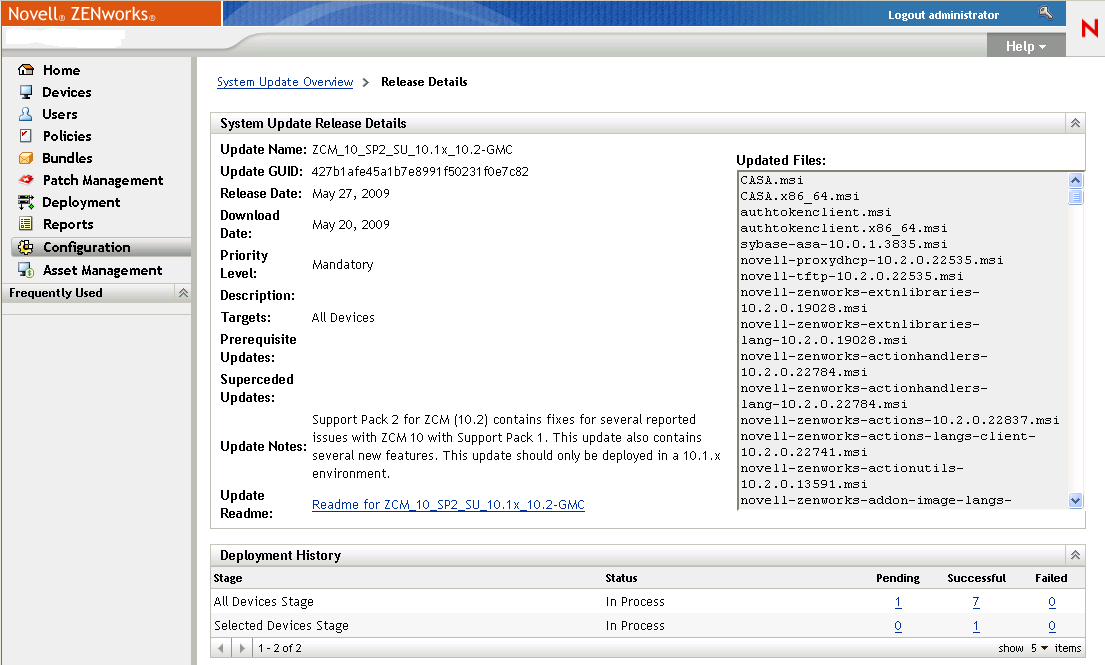Collapse System Update Release Details panel
The width and height of the screenshot is (1105, 665).
tap(1075, 123)
